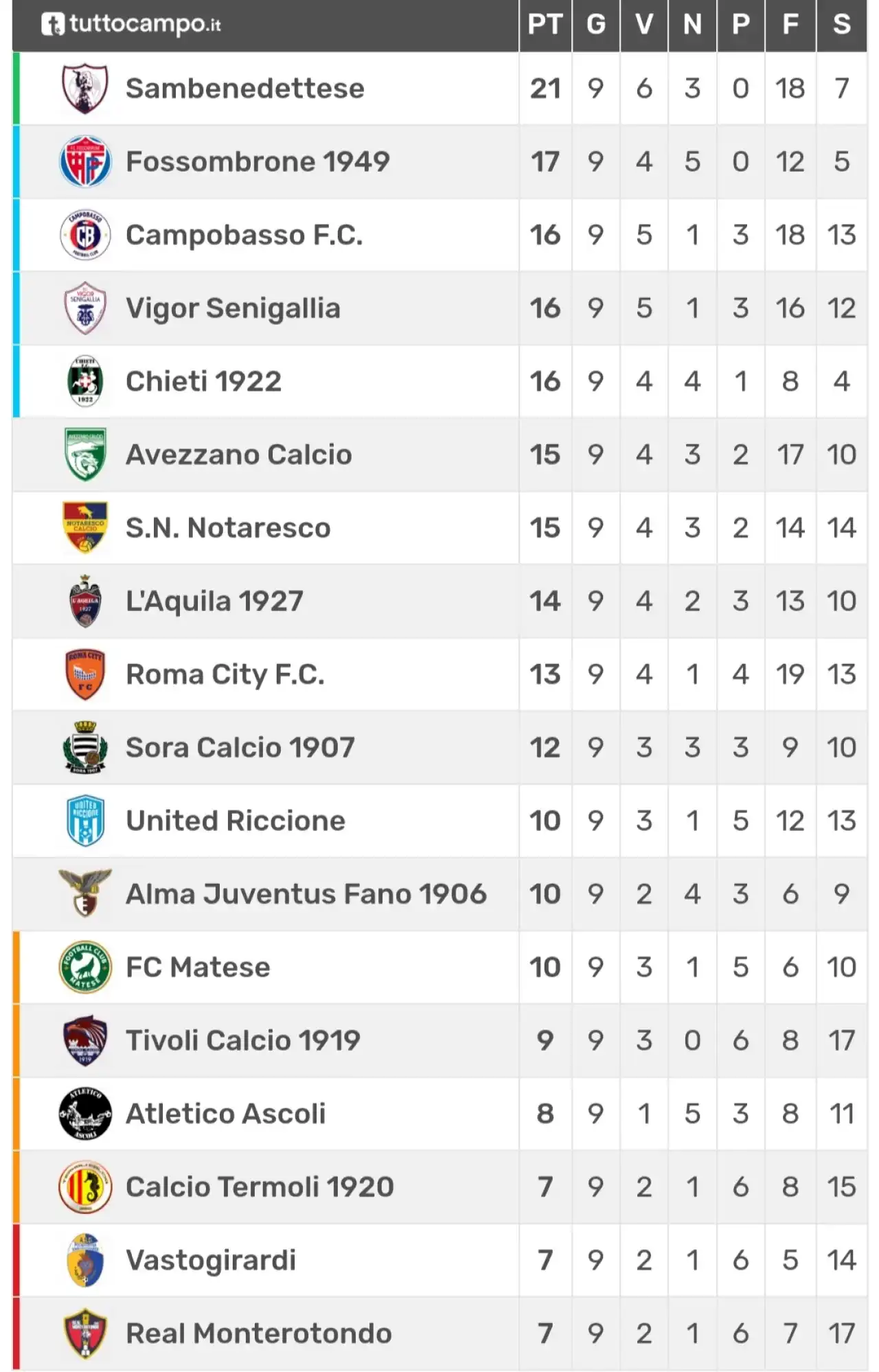Viewport: 879px width, 1372px height.
Task: Click the Calcio Termoli 1920 striped crest
Action: coord(85,1187)
